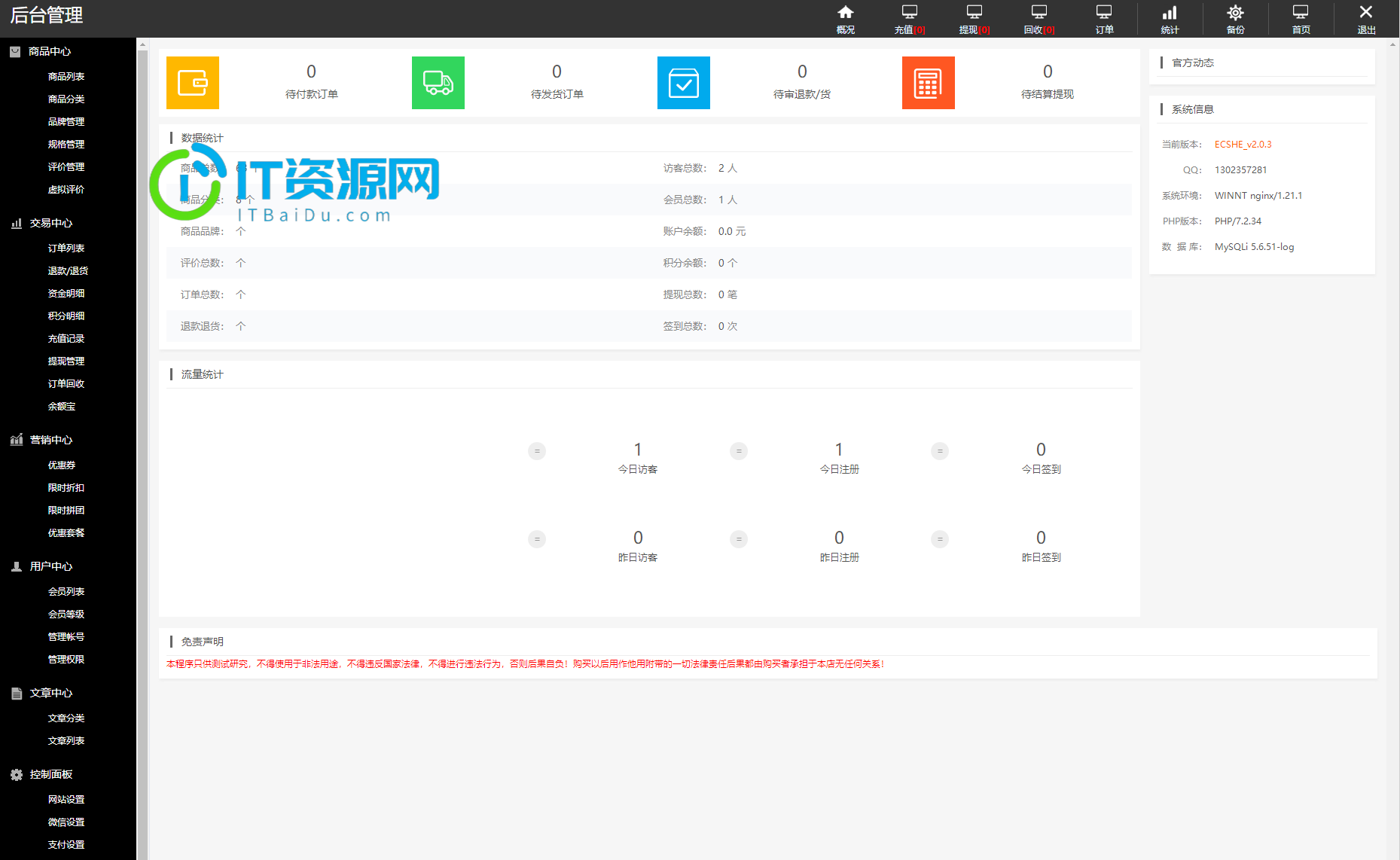The image size is (1400, 860).
Task: Click the 交易中心 bar chart icon
Action: point(17,223)
